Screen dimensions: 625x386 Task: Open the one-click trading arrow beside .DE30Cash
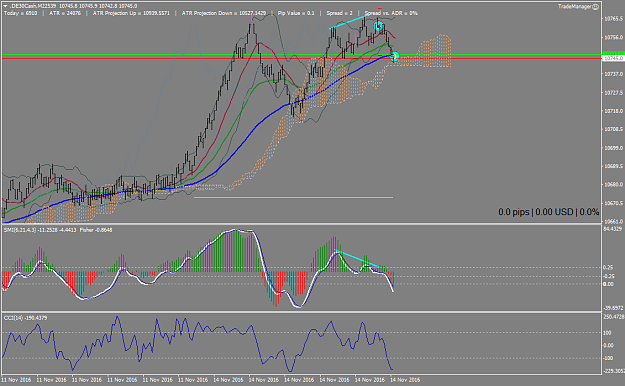pyautogui.click(x=5, y=6)
